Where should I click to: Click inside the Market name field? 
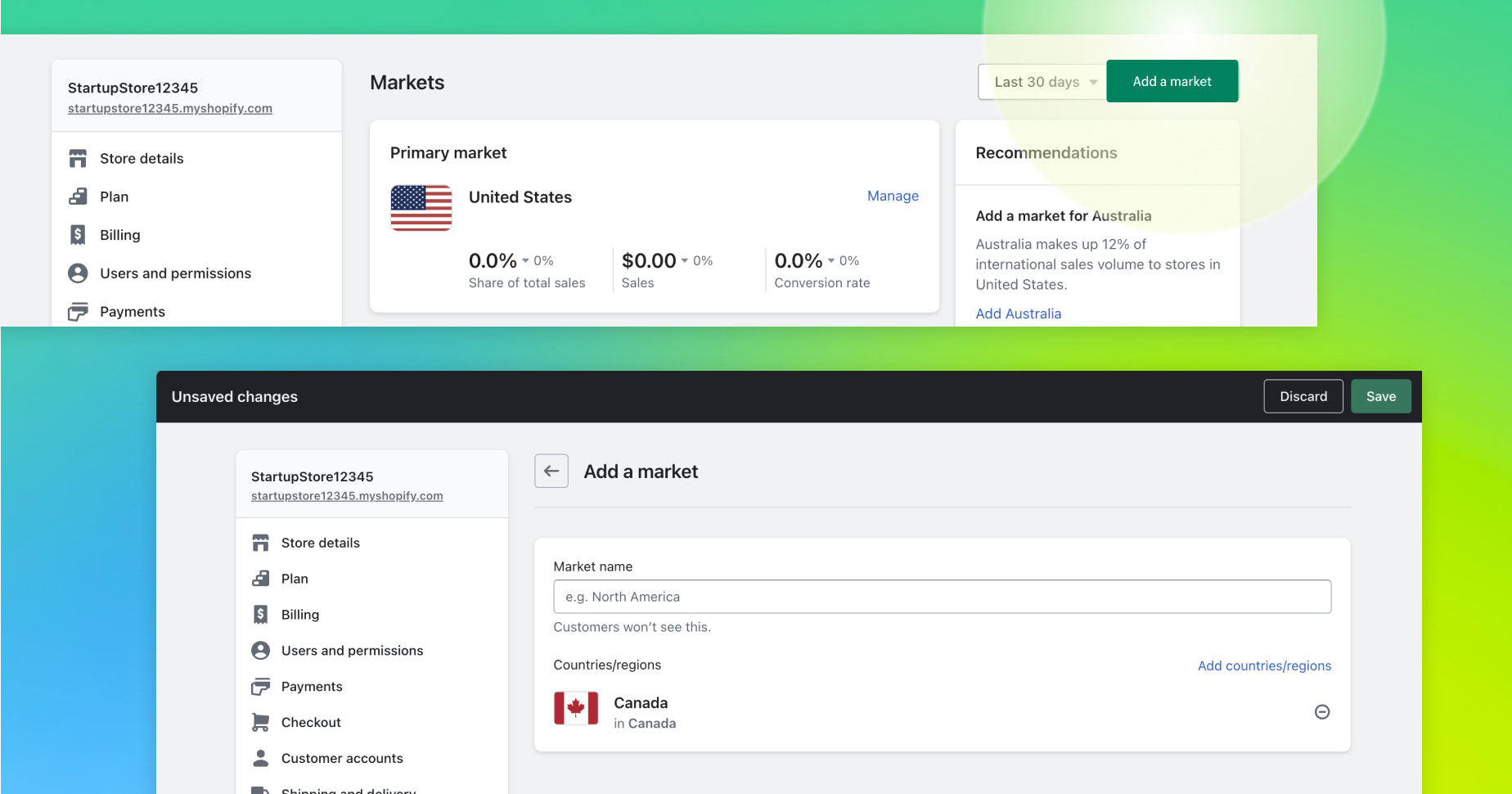coord(941,597)
